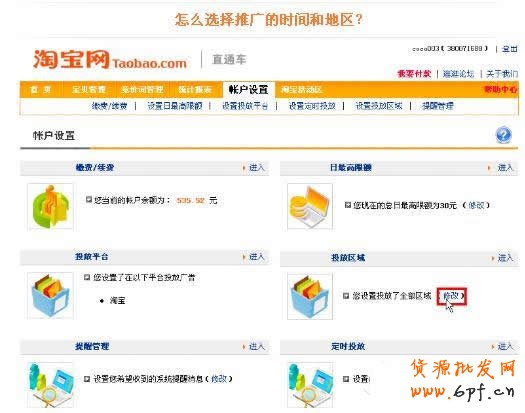The image size is (525, 413).
Task: Click the 投放区域 blue folder box icon
Action: (x=310, y=296)
